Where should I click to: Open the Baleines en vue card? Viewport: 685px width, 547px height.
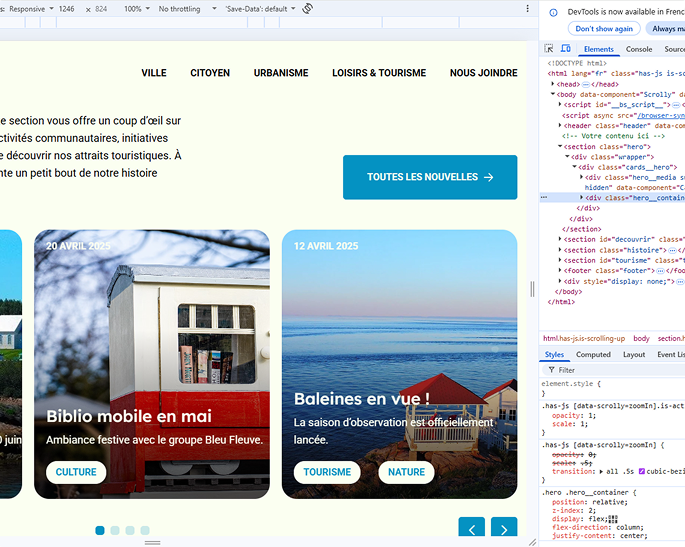(x=399, y=364)
